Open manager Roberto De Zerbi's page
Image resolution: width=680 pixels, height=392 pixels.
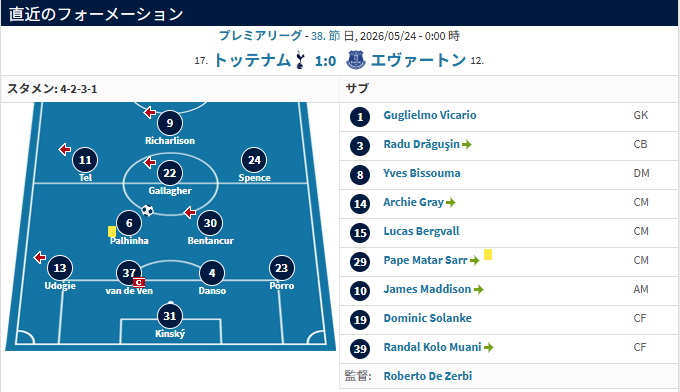tap(428, 376)
